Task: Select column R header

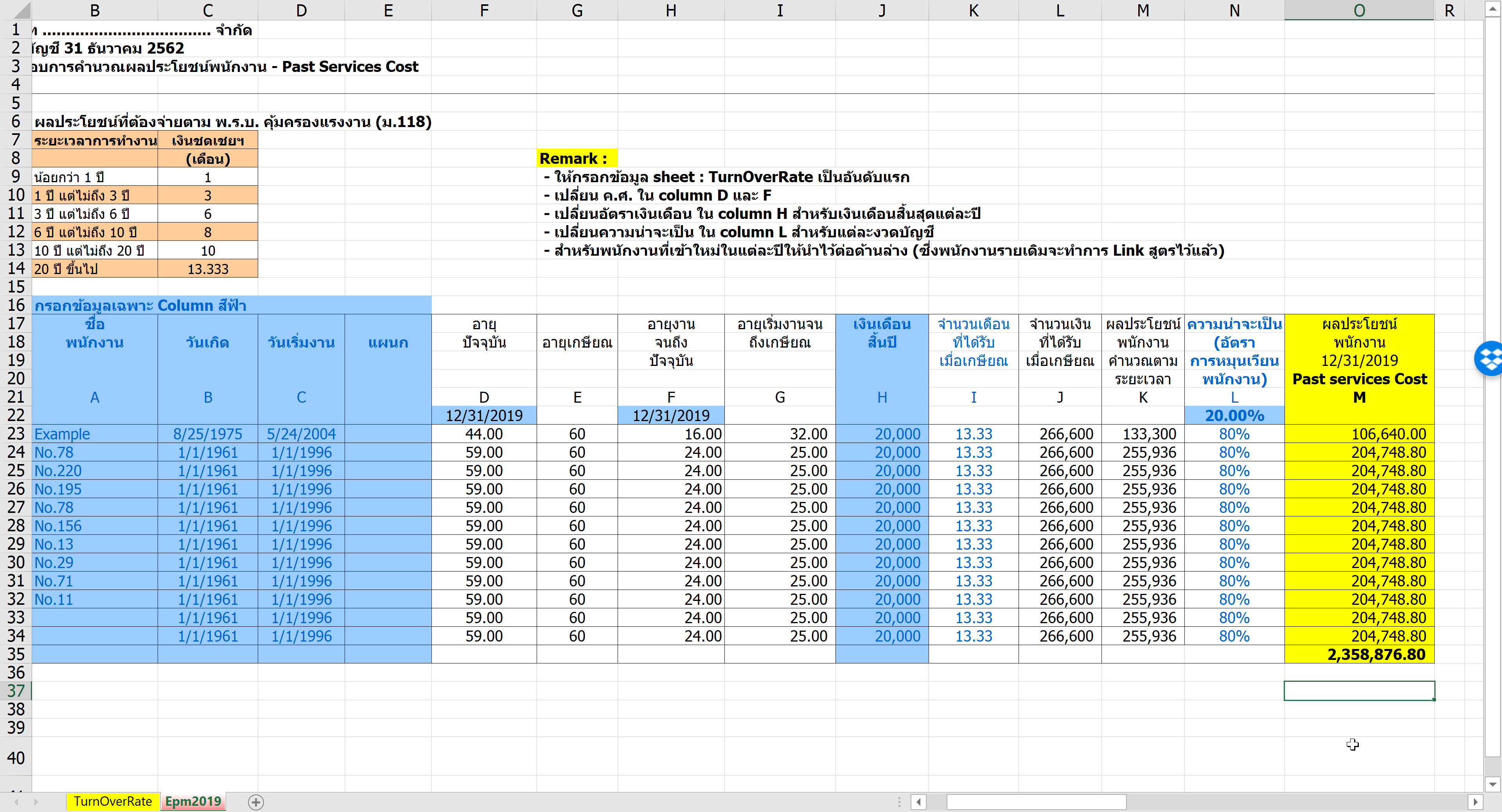Action: [1450, 10]
